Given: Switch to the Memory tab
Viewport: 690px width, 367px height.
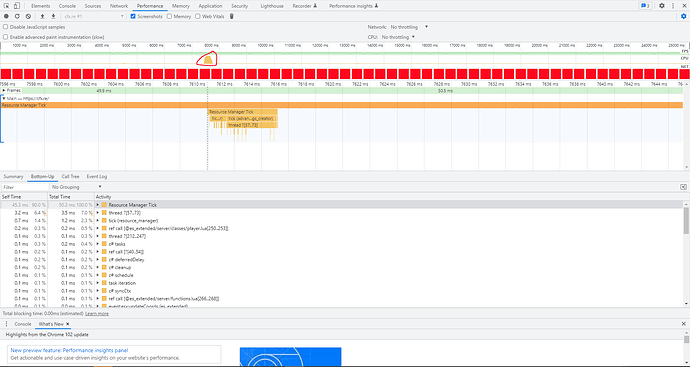Looking at the screenshot, I should 181,6.
